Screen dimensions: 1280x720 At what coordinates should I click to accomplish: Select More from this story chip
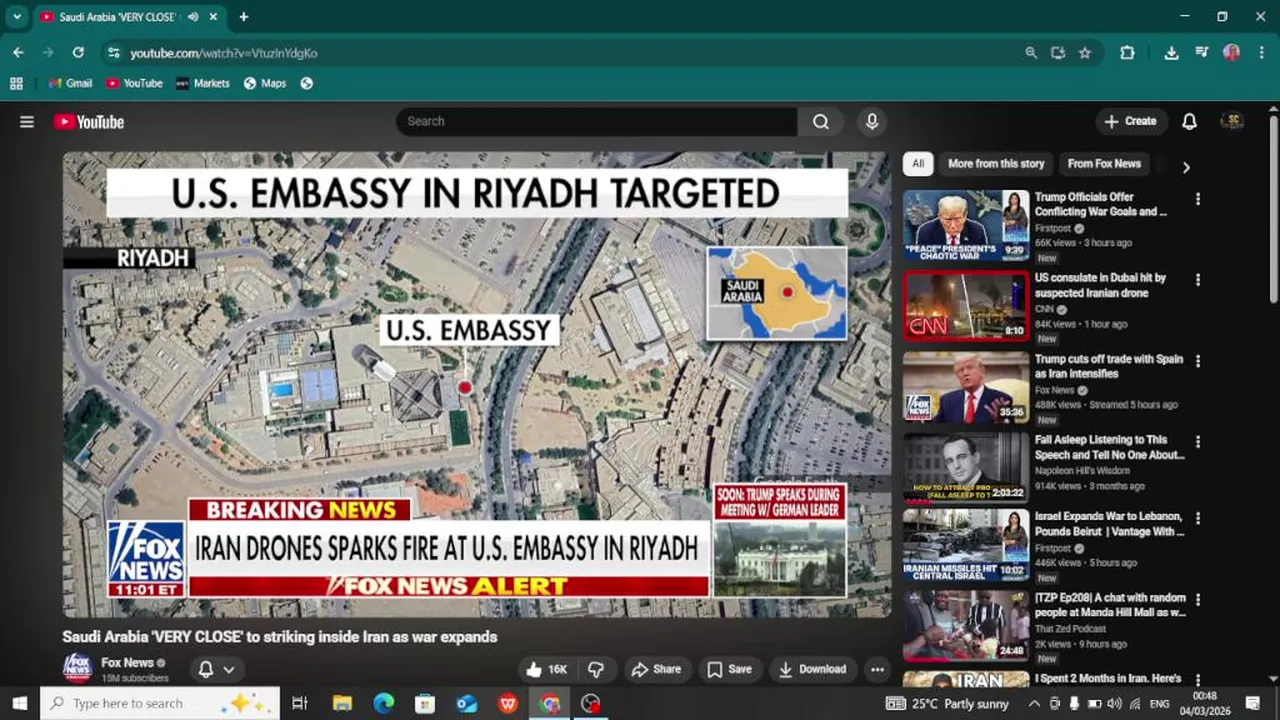(x=996, y=164)
